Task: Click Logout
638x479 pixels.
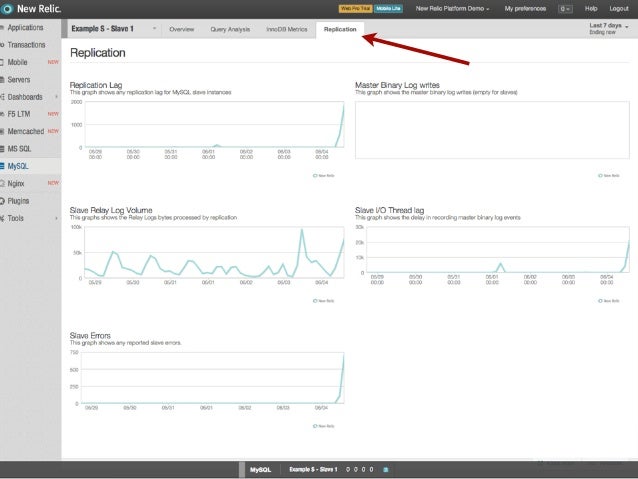Action: pyautogui.click(x=618, y=9)
